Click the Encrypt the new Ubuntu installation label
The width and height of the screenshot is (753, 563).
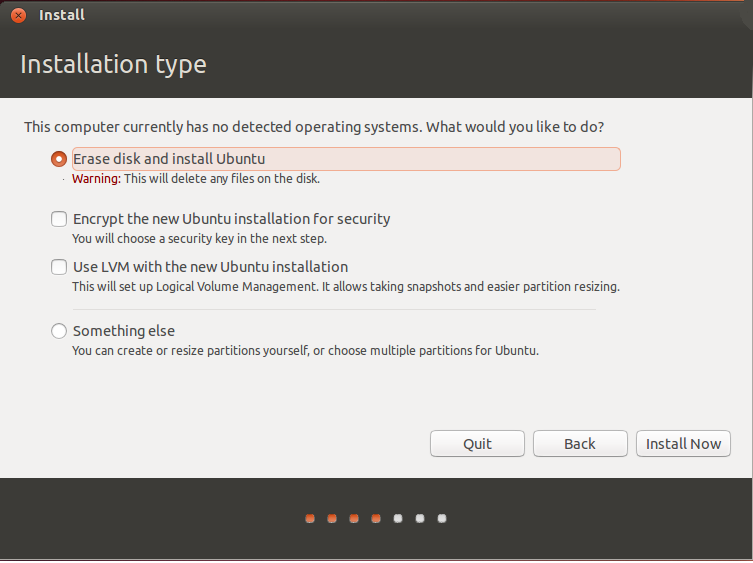coord(231,219)
